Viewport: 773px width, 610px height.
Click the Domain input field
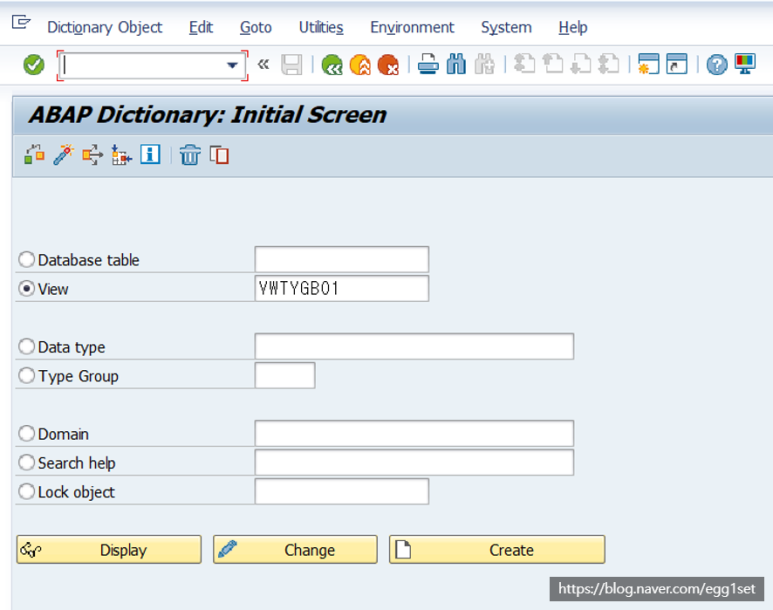(x=414, y=433)
